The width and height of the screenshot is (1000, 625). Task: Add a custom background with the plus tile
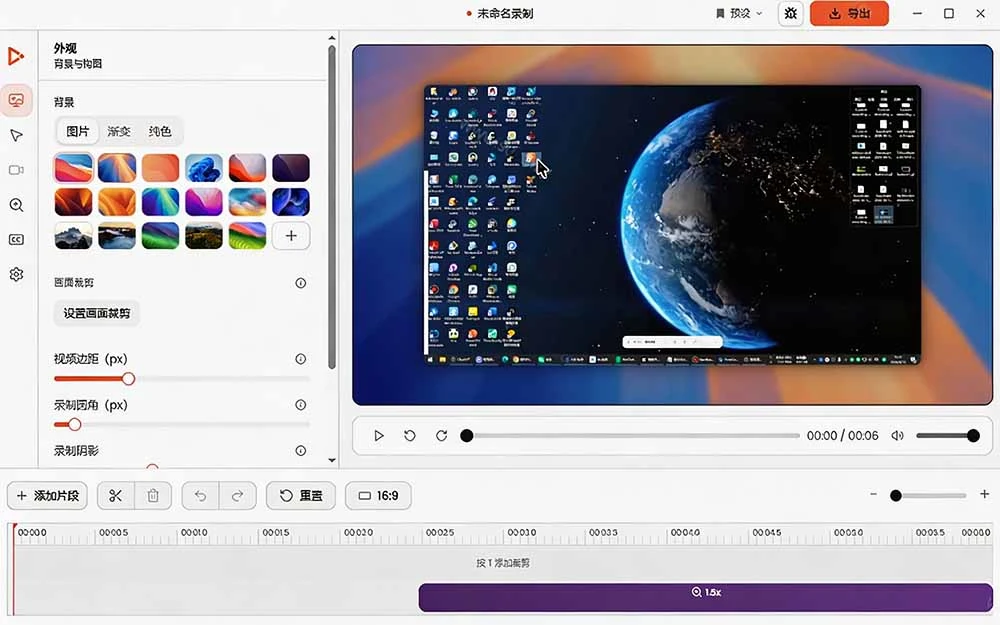tap(291, 236)
